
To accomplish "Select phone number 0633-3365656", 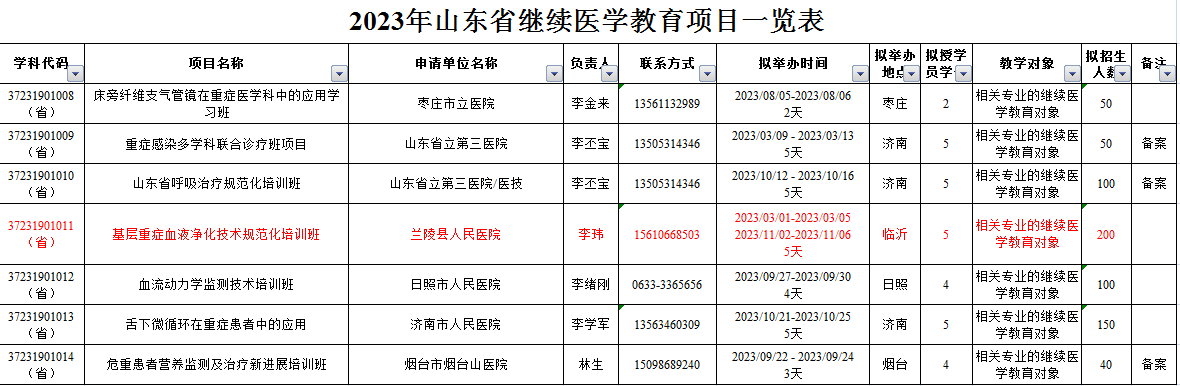I will click(668, 284).
